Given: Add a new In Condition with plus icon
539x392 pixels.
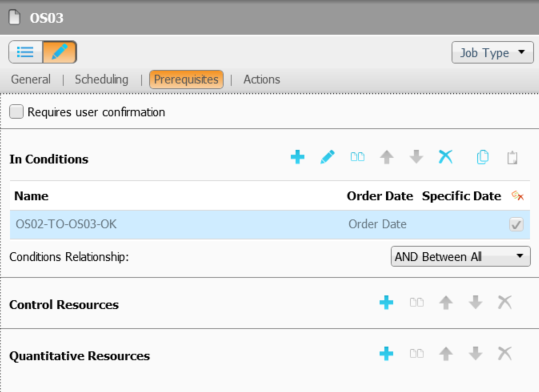Looking at the screenshot, I should tap(297, 157).
